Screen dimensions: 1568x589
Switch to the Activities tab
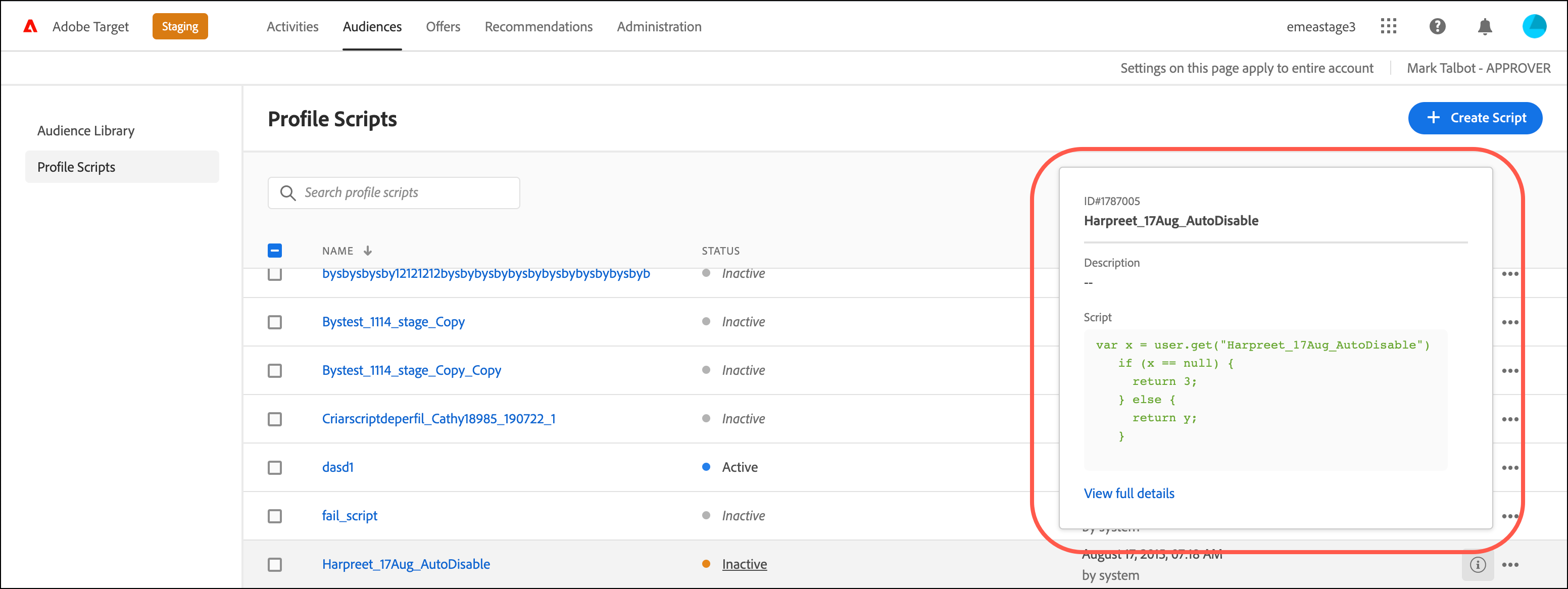pyautogui.click(x=292, y=27)
